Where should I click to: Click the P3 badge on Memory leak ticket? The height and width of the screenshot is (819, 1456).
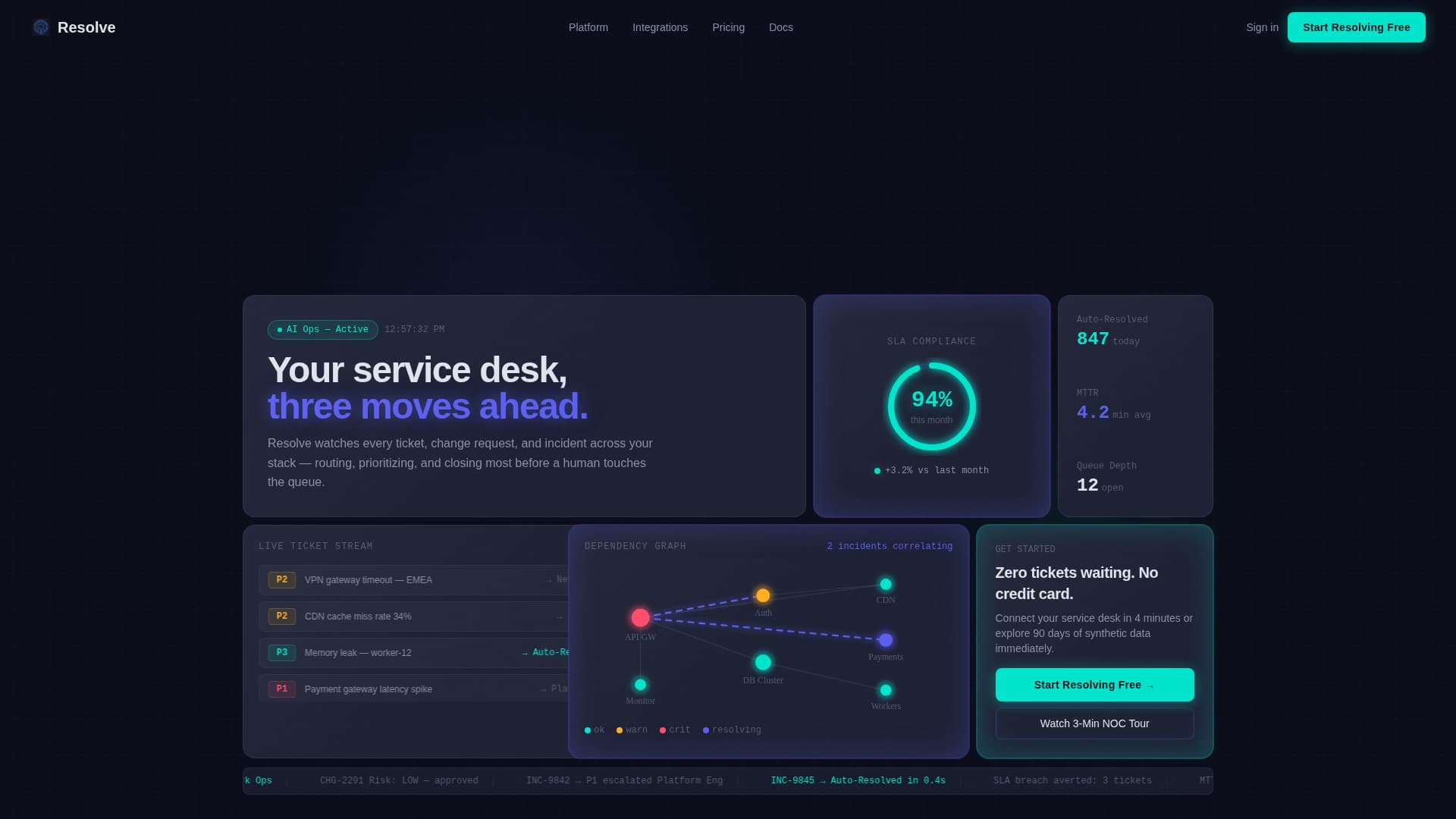click(281, 653)
